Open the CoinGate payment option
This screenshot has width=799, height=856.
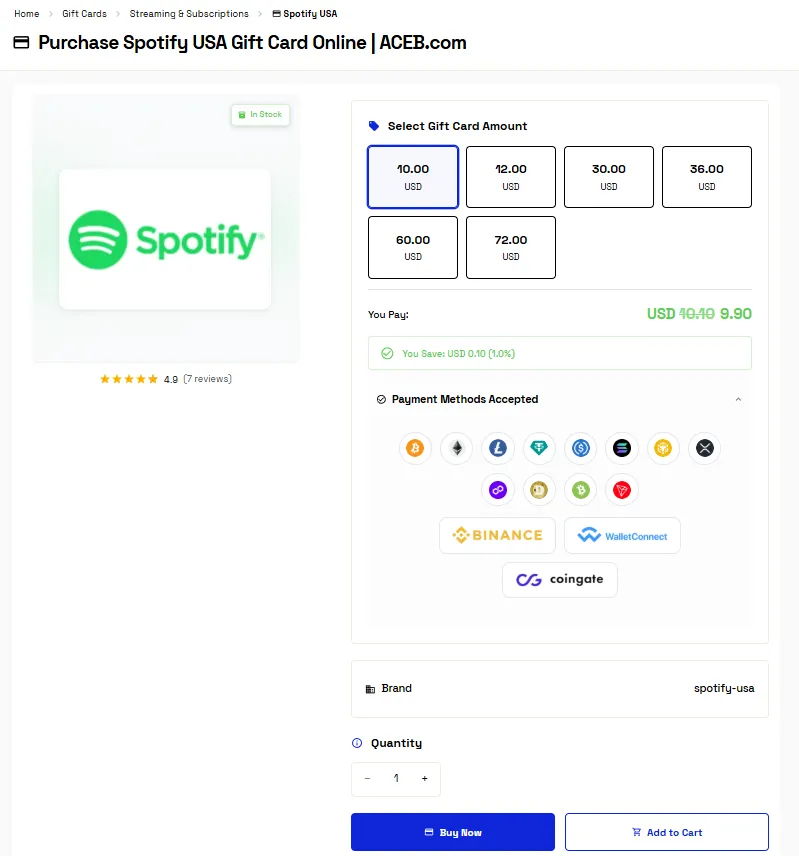click(x=559, y=579)
